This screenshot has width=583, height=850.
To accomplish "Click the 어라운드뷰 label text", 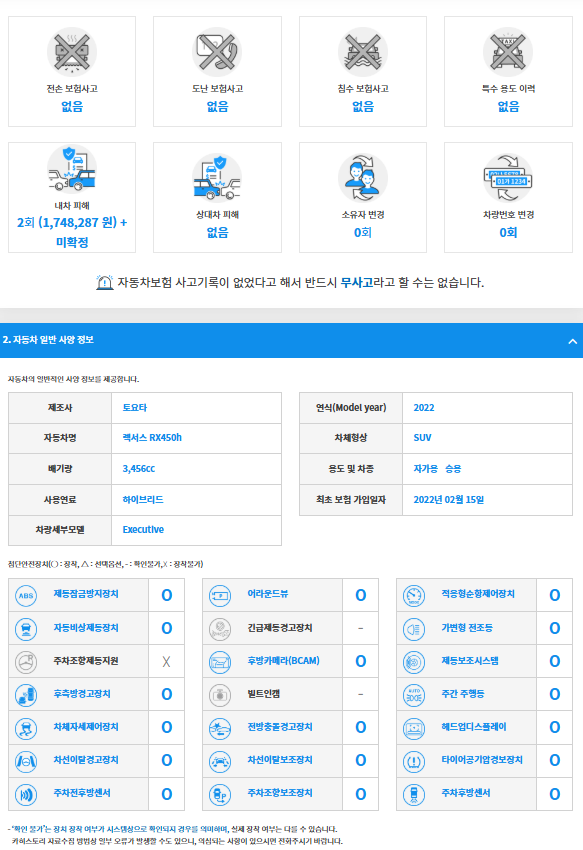I will pyautogui.click(x=268, y=594).
